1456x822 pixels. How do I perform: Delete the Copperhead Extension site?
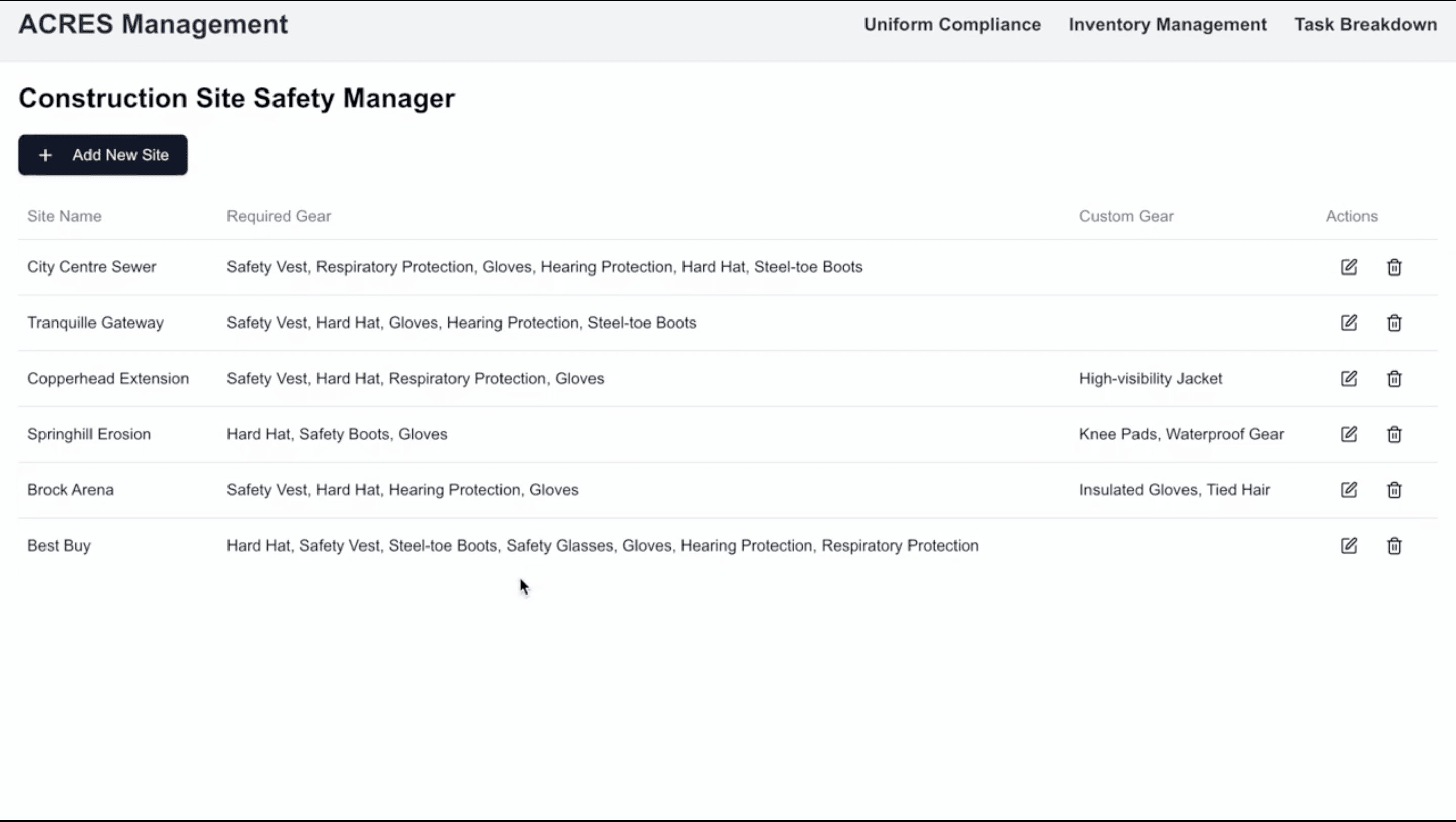[x=1394, y=378]
